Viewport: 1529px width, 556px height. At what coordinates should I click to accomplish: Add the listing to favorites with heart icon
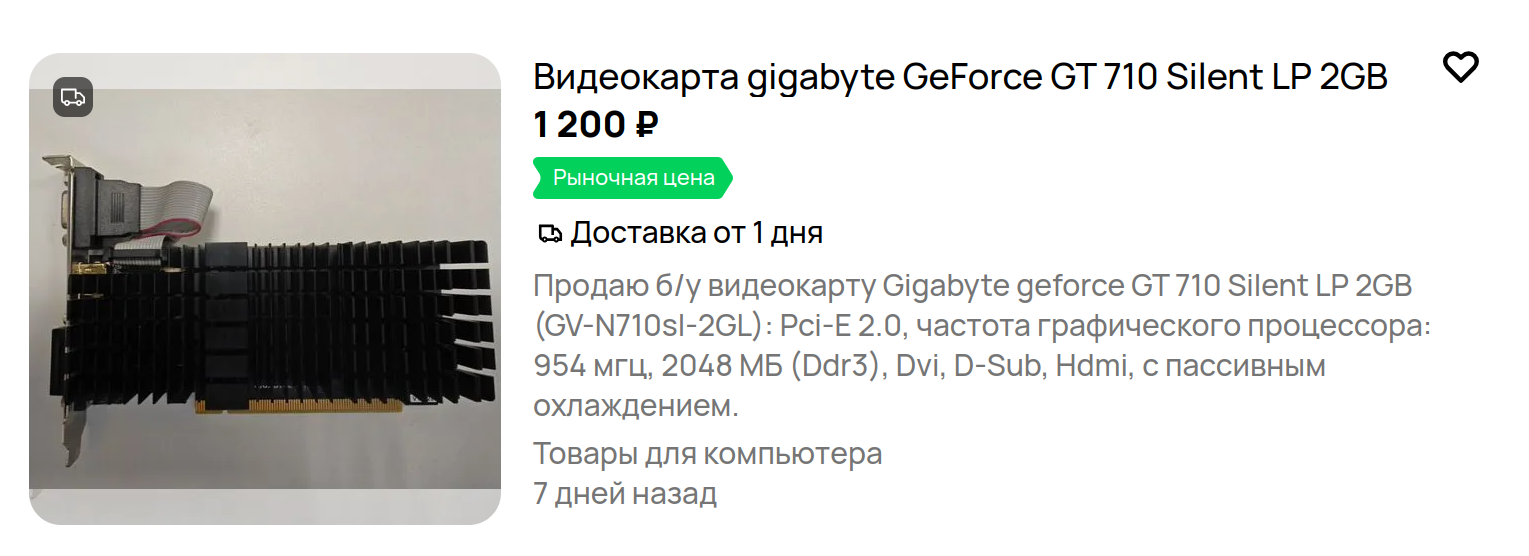click(x=1460, y=68)
